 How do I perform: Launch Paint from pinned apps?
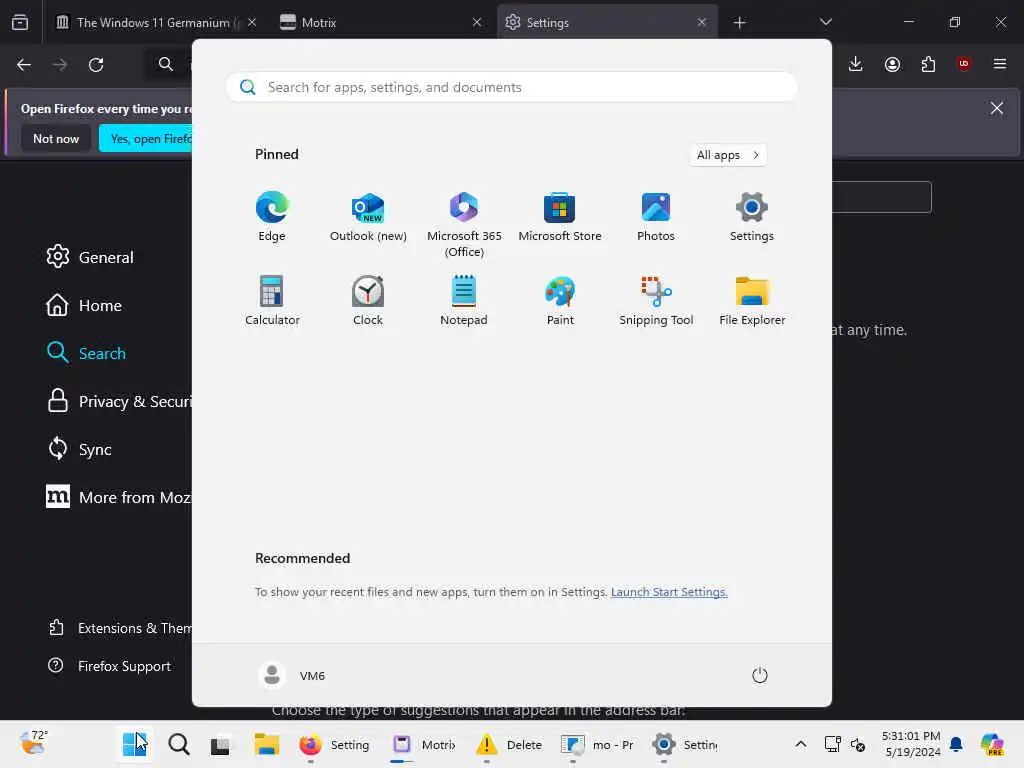point(560,300)
